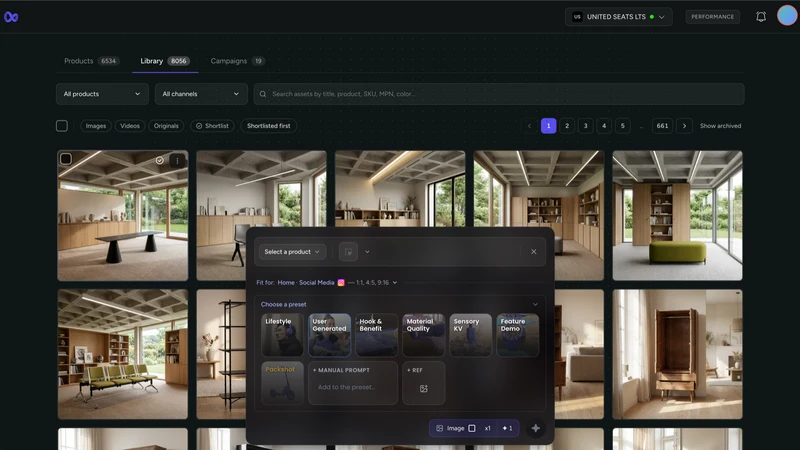Open the thumbnail with green ottoman

(x=678, y=215)
